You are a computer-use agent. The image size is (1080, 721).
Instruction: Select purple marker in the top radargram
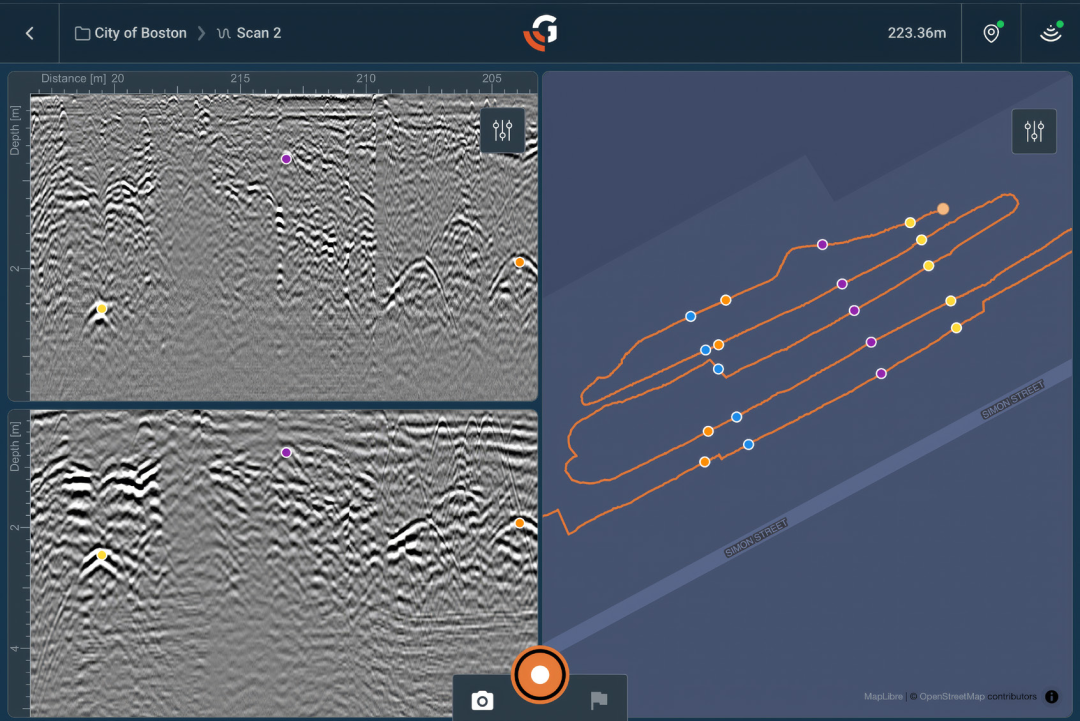[287, 159]
